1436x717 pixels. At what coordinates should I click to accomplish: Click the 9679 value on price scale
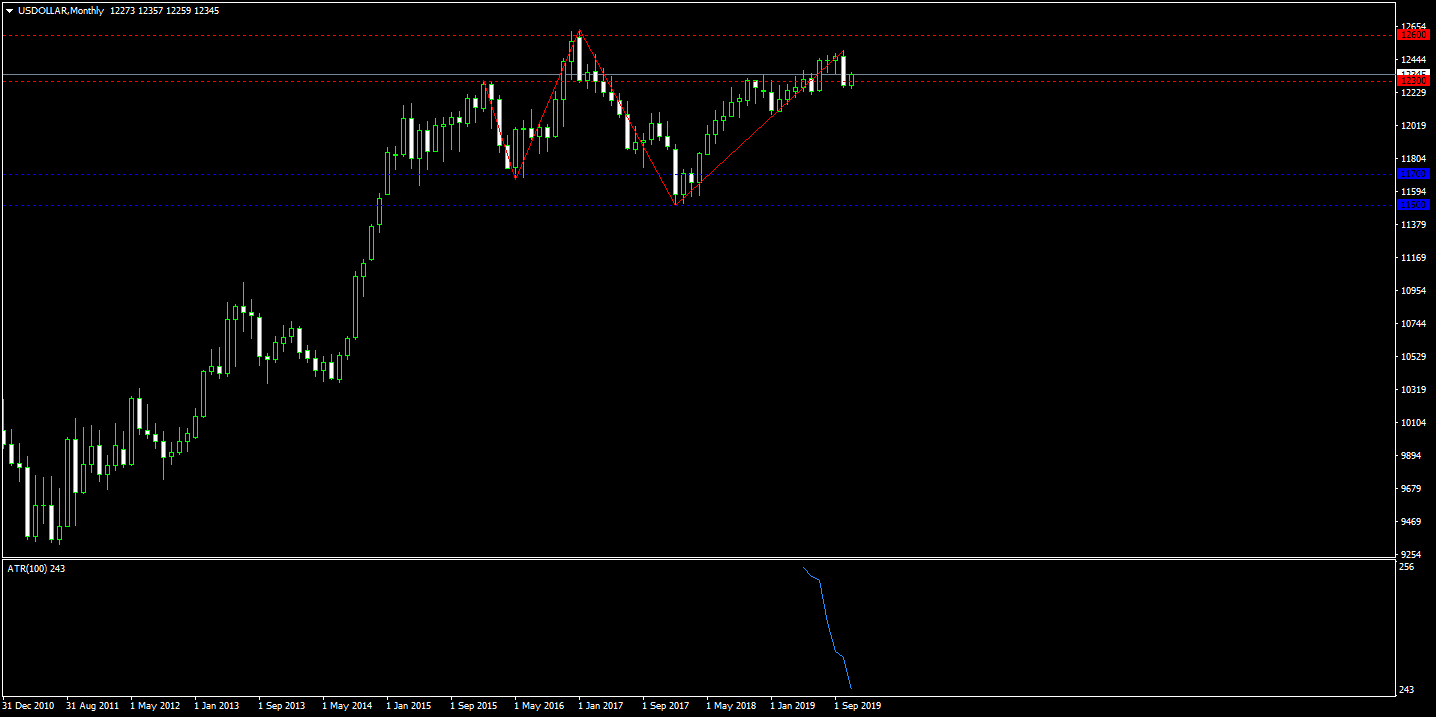pyautogui.click(x=1411, y=489)
